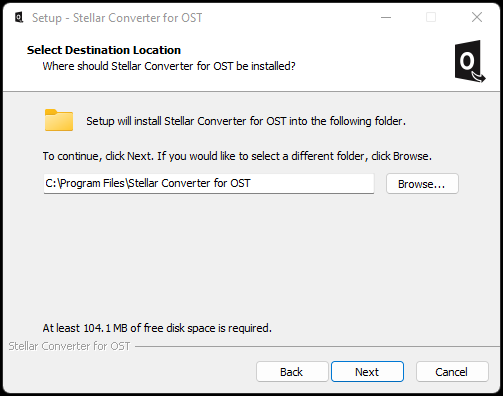Open the Browse... folder picker
Screen dimensions: 503x396
click(x=422, y=184)
